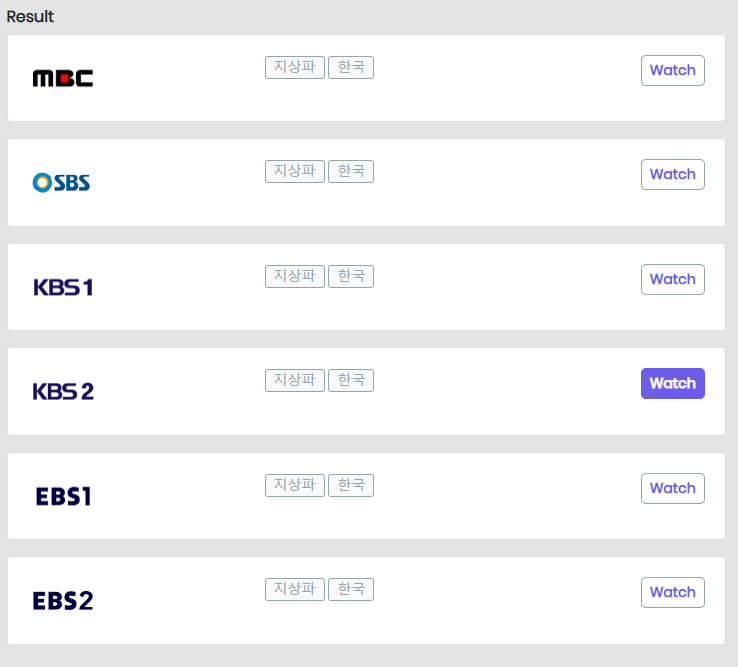The width and height of the screenshot is (738, 667).
Task: Click the SBS channel logo
Action: [62, 182]
